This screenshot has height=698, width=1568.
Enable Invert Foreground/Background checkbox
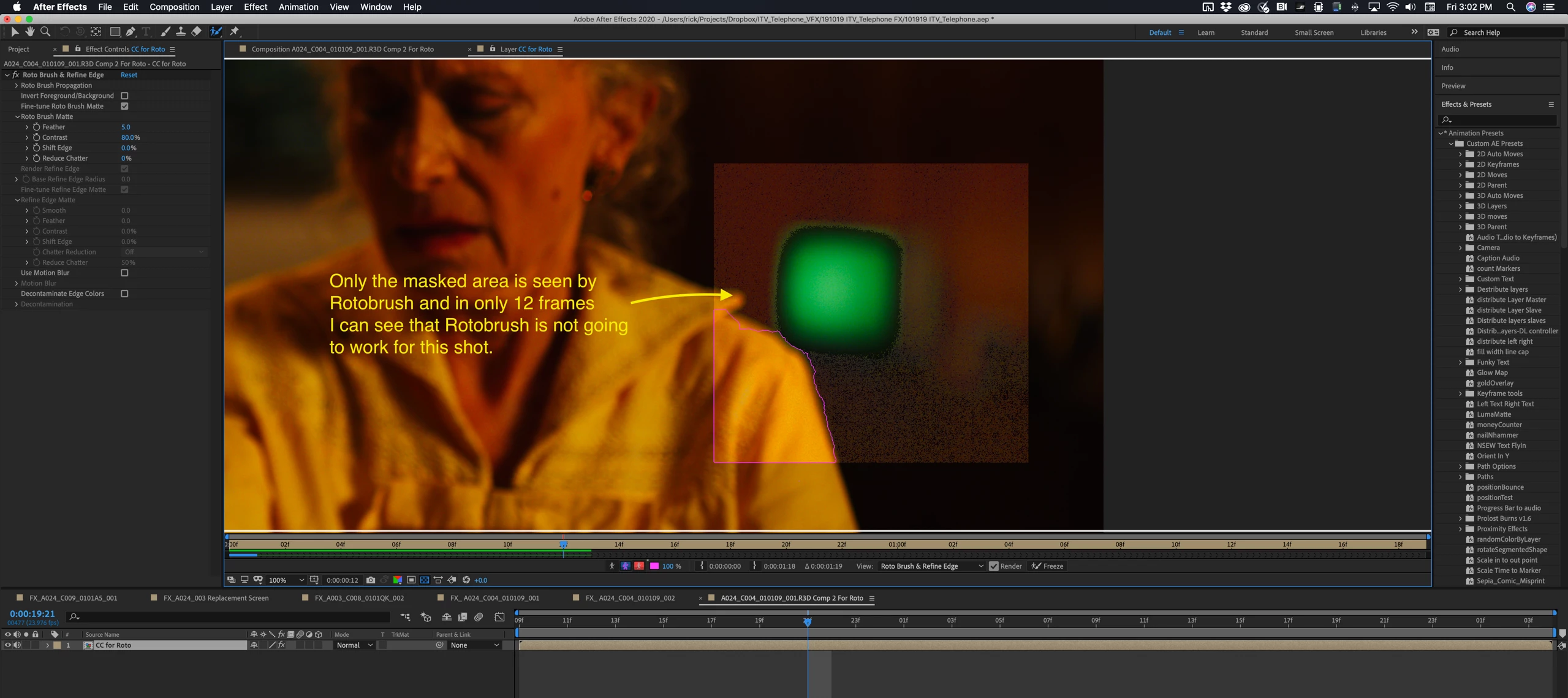[x=124, y=96]
